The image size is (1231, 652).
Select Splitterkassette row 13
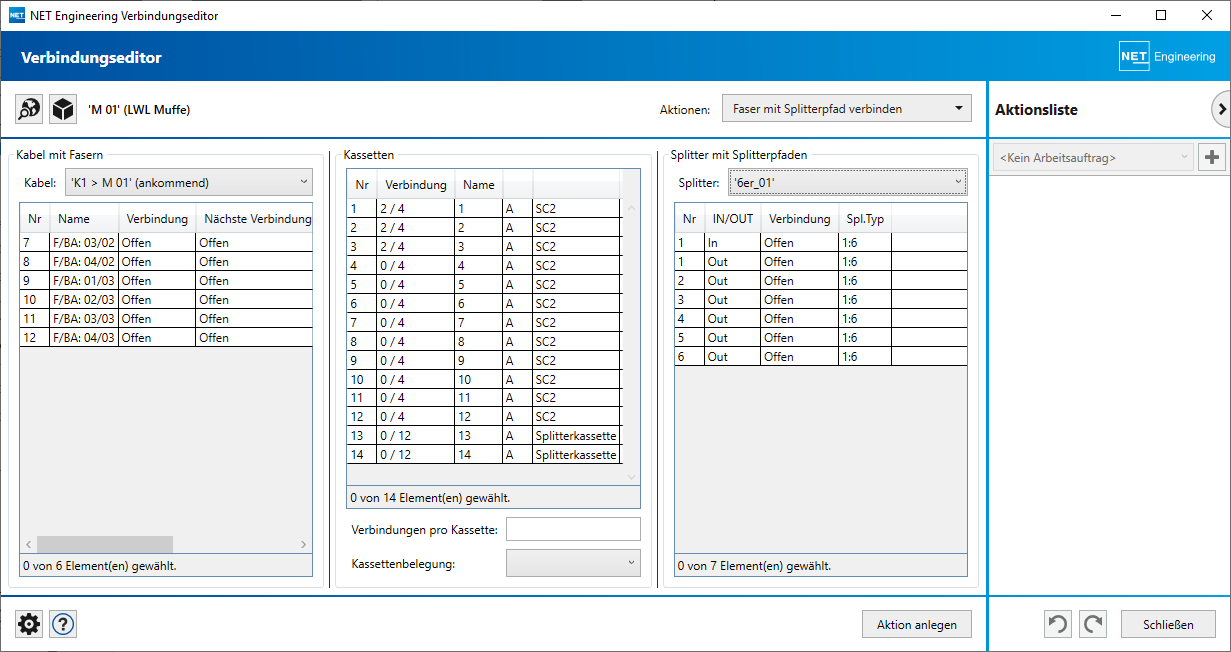(484, 435)
